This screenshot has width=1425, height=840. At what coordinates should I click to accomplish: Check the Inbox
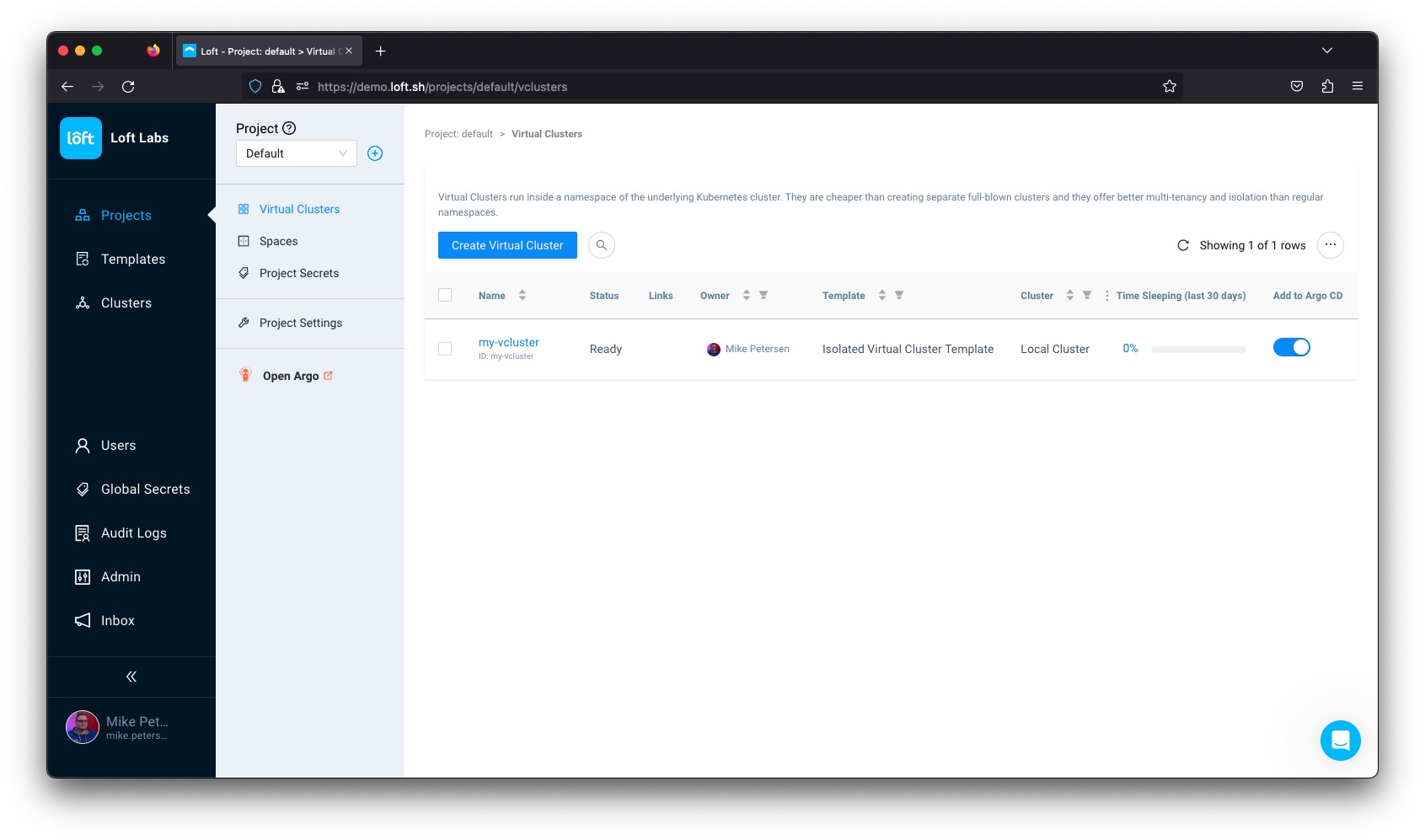point(117,620)
